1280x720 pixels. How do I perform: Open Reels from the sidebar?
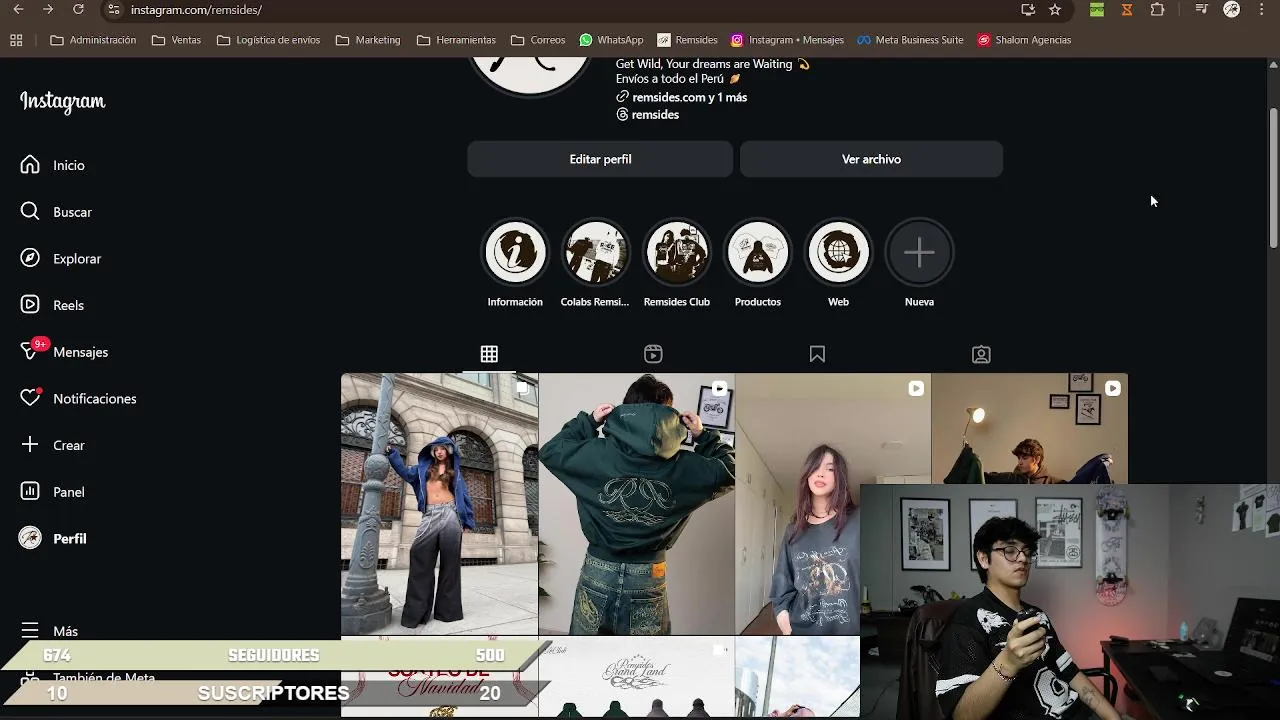click(52, 305)
